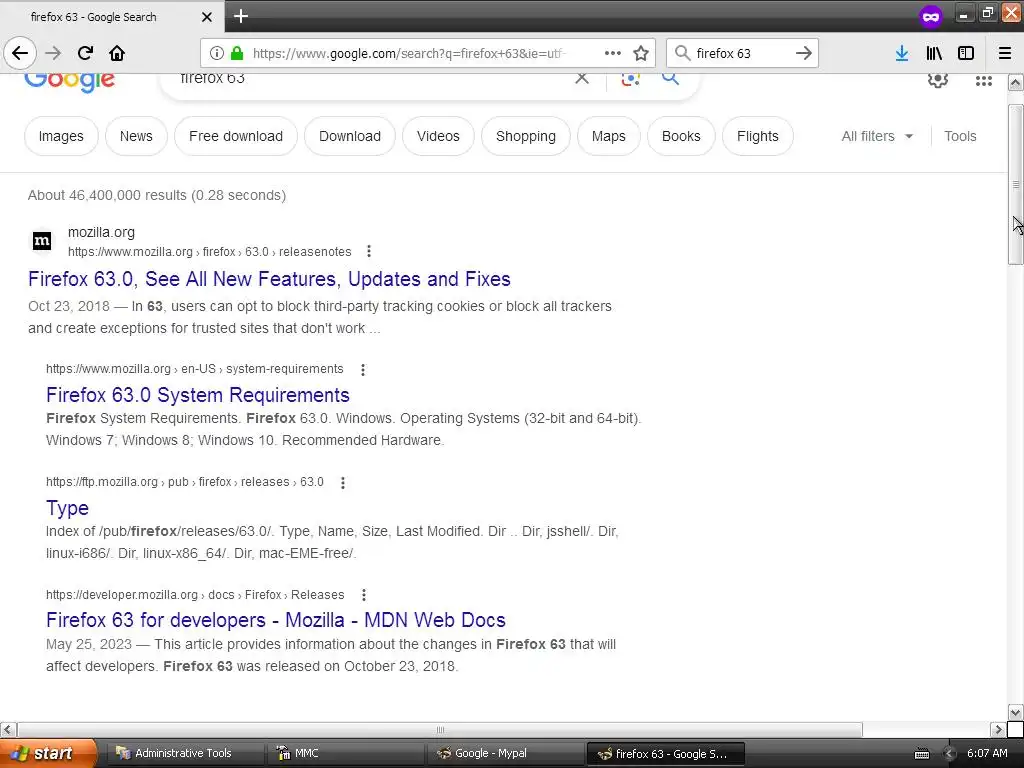Click the vertical scrollbar up arrow
The image size is (1024, 768).
[x=1016, y=82]
